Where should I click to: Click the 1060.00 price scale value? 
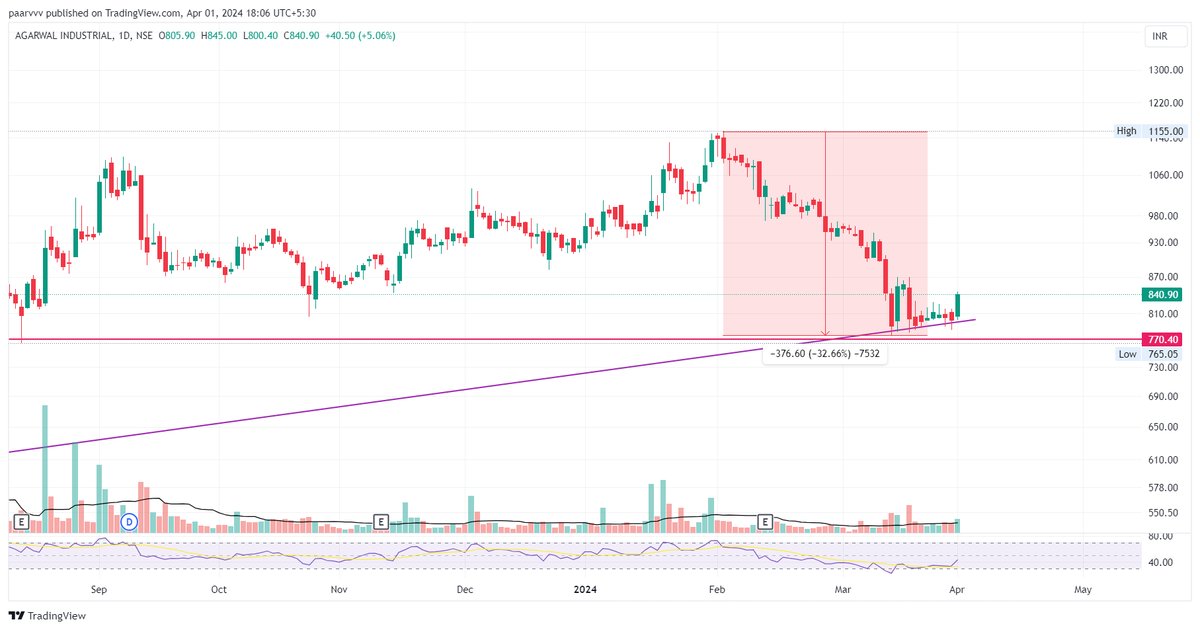click(1165, 176)
